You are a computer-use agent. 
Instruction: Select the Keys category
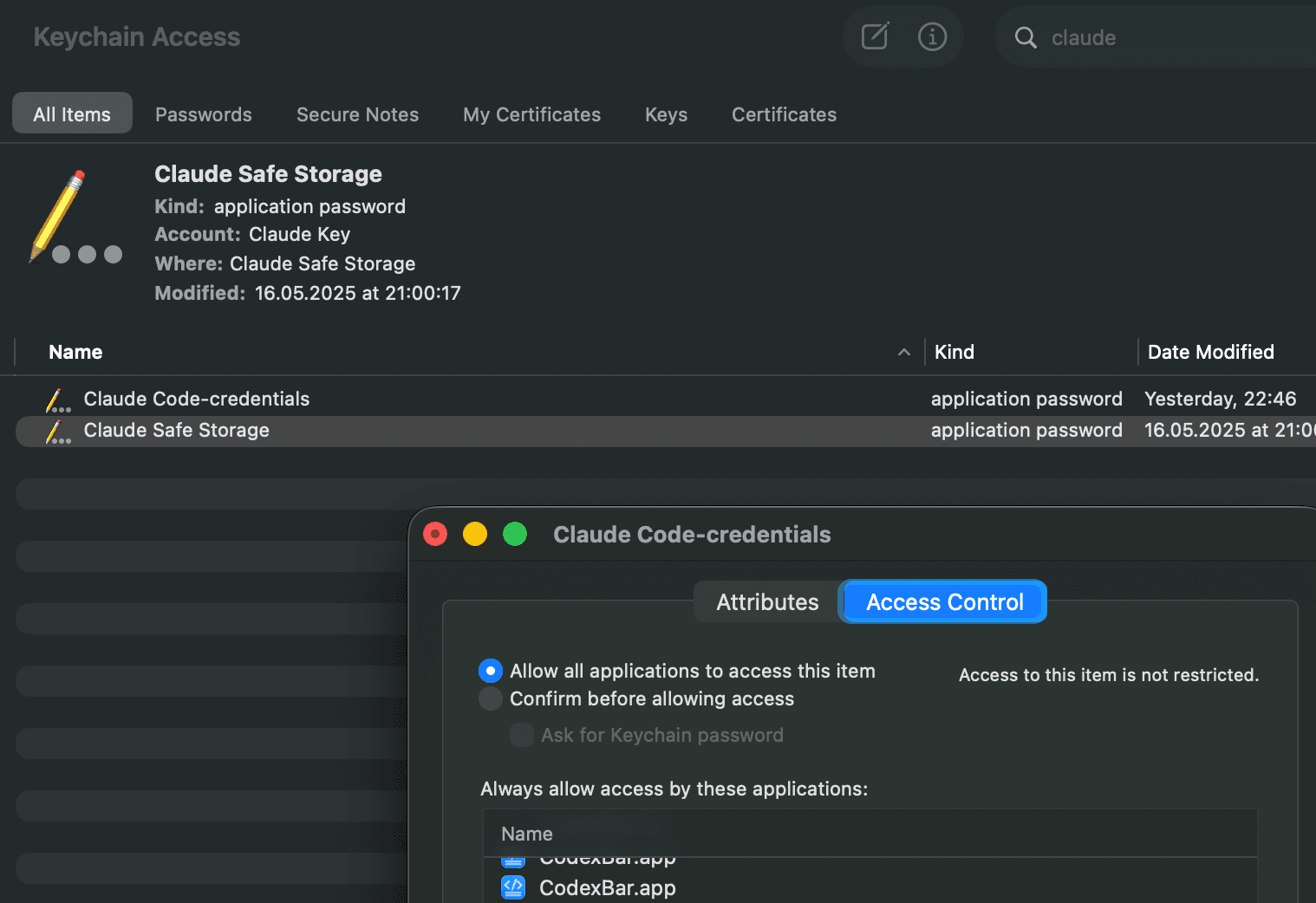pyautogui.click(x=665, y=114)
